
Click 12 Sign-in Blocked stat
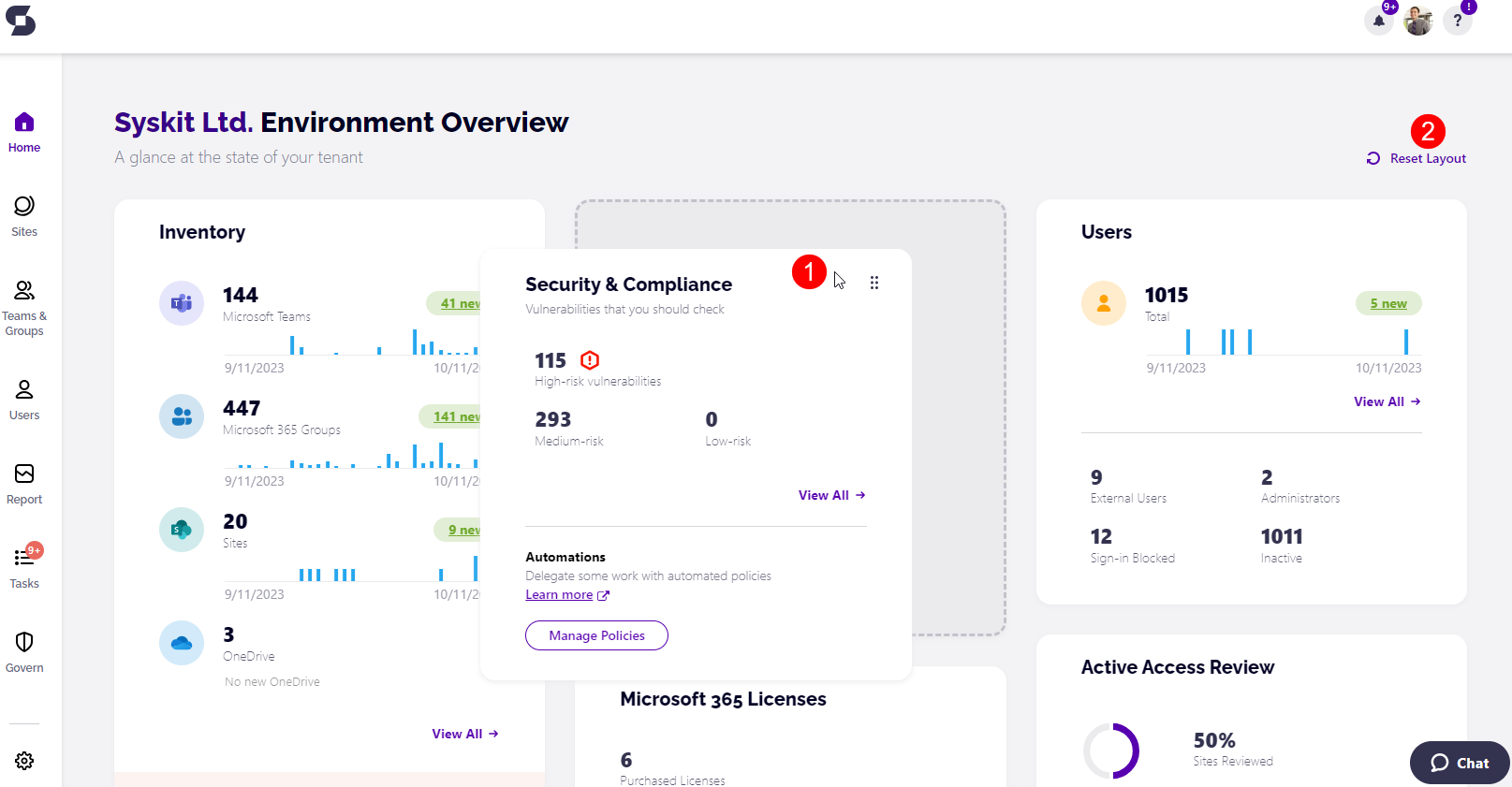point(1132,546)
